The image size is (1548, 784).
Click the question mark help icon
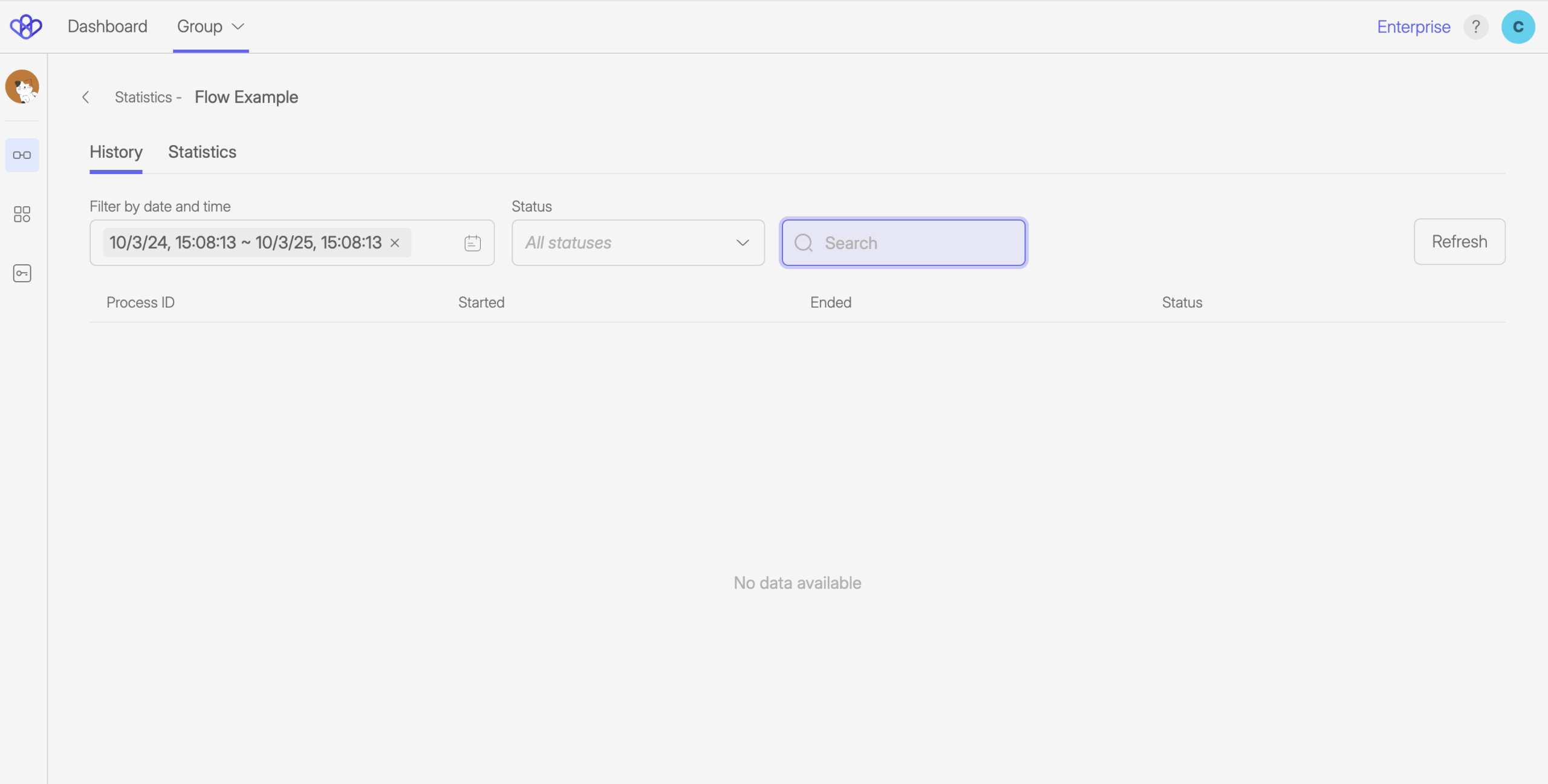pyautogui.click(x=1475, y=27)
